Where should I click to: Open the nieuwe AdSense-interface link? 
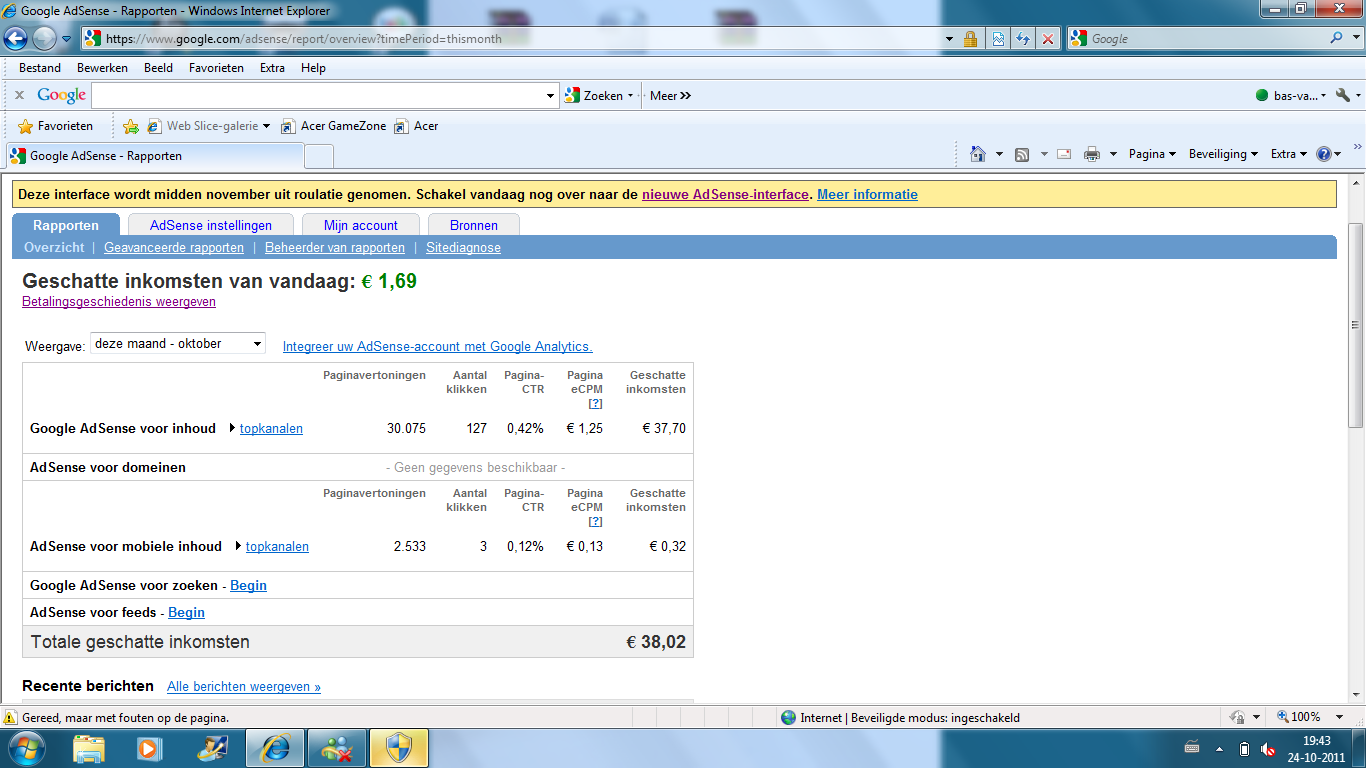(725, 195)
